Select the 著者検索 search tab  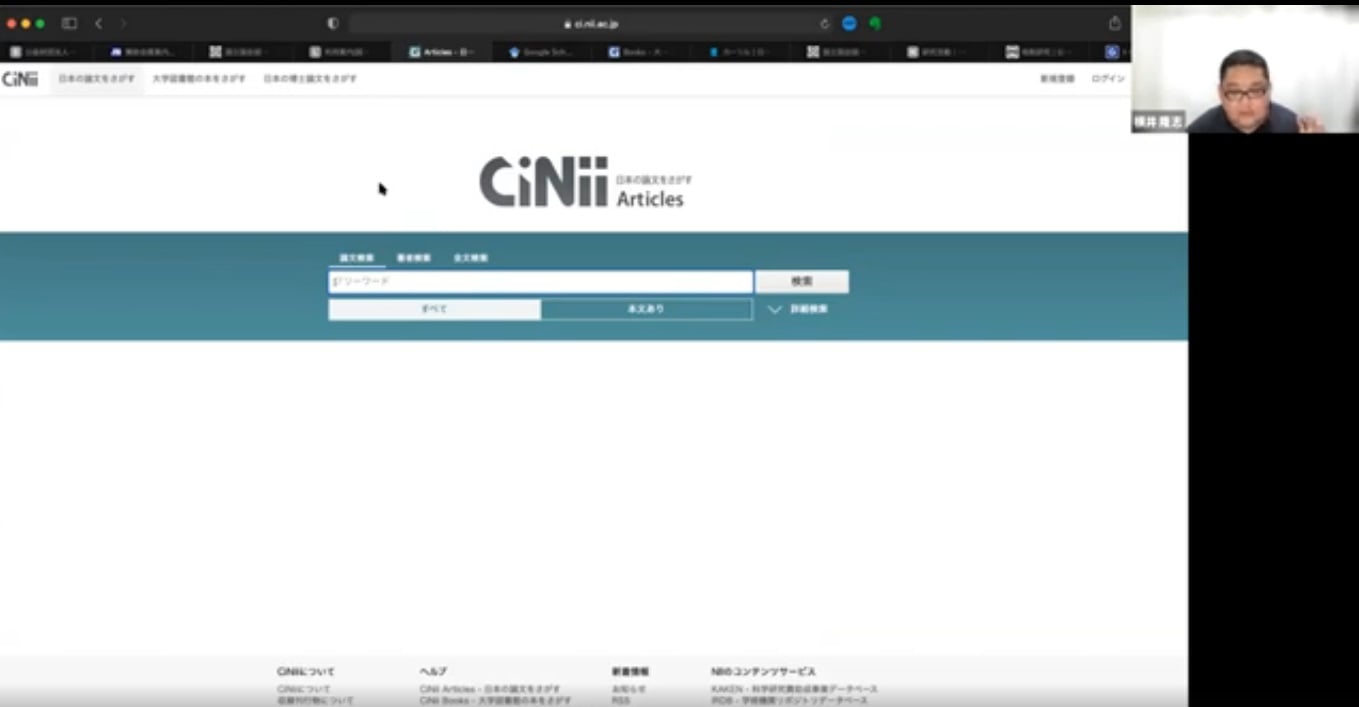[414, 258]
